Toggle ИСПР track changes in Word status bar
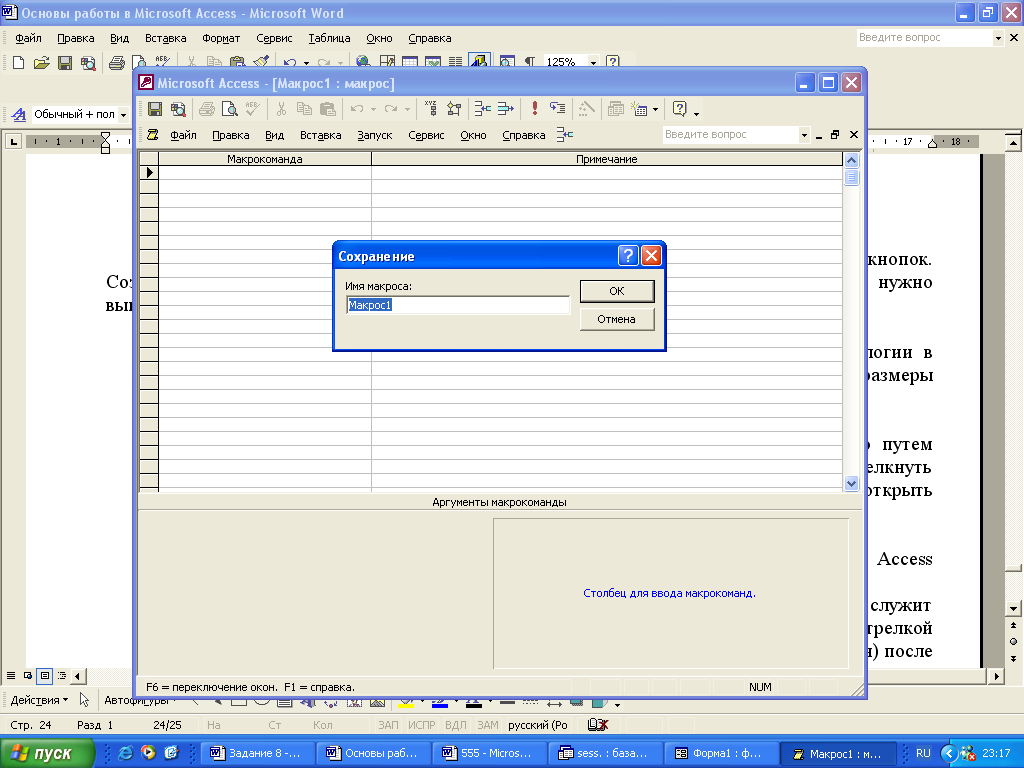 421,726
